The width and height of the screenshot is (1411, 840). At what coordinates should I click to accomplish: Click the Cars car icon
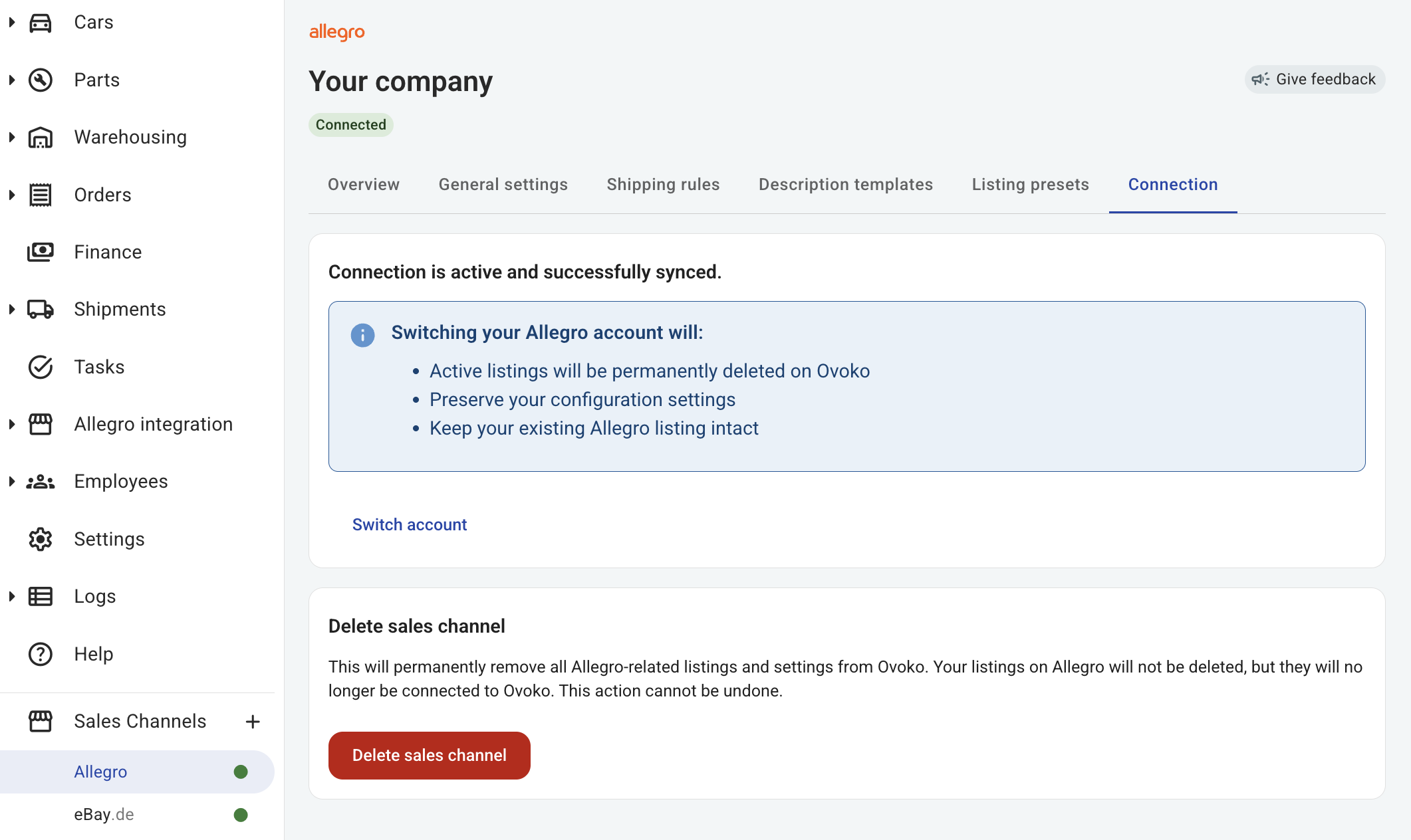[41, 23]
